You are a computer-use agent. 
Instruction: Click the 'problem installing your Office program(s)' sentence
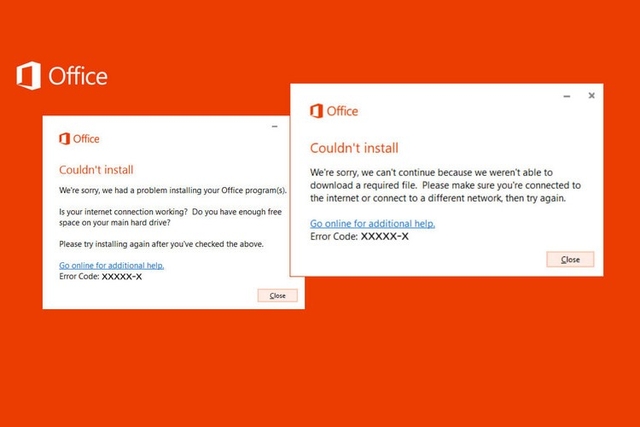point(173,190)
